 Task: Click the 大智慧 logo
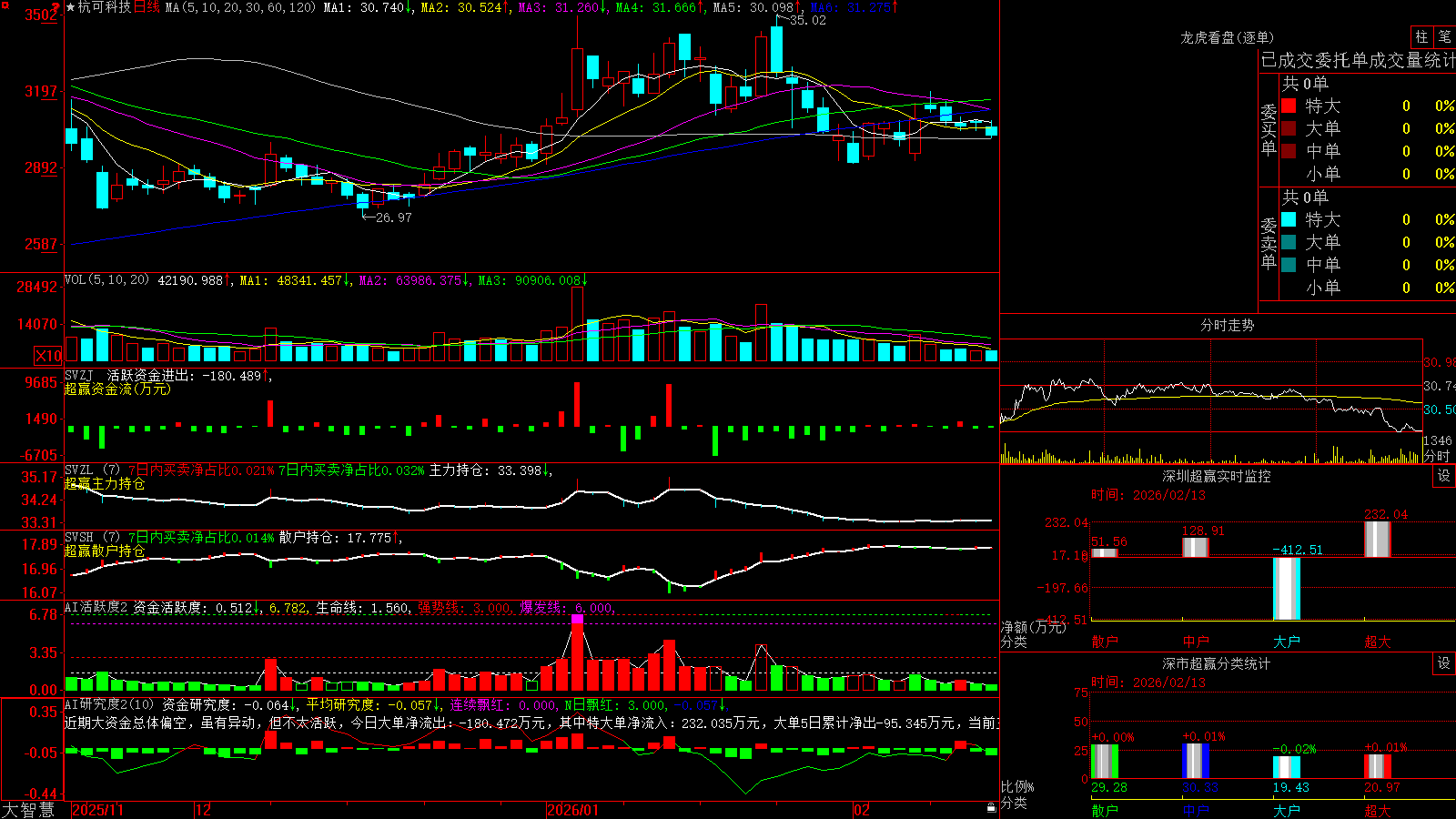click(x=28, y=809)
